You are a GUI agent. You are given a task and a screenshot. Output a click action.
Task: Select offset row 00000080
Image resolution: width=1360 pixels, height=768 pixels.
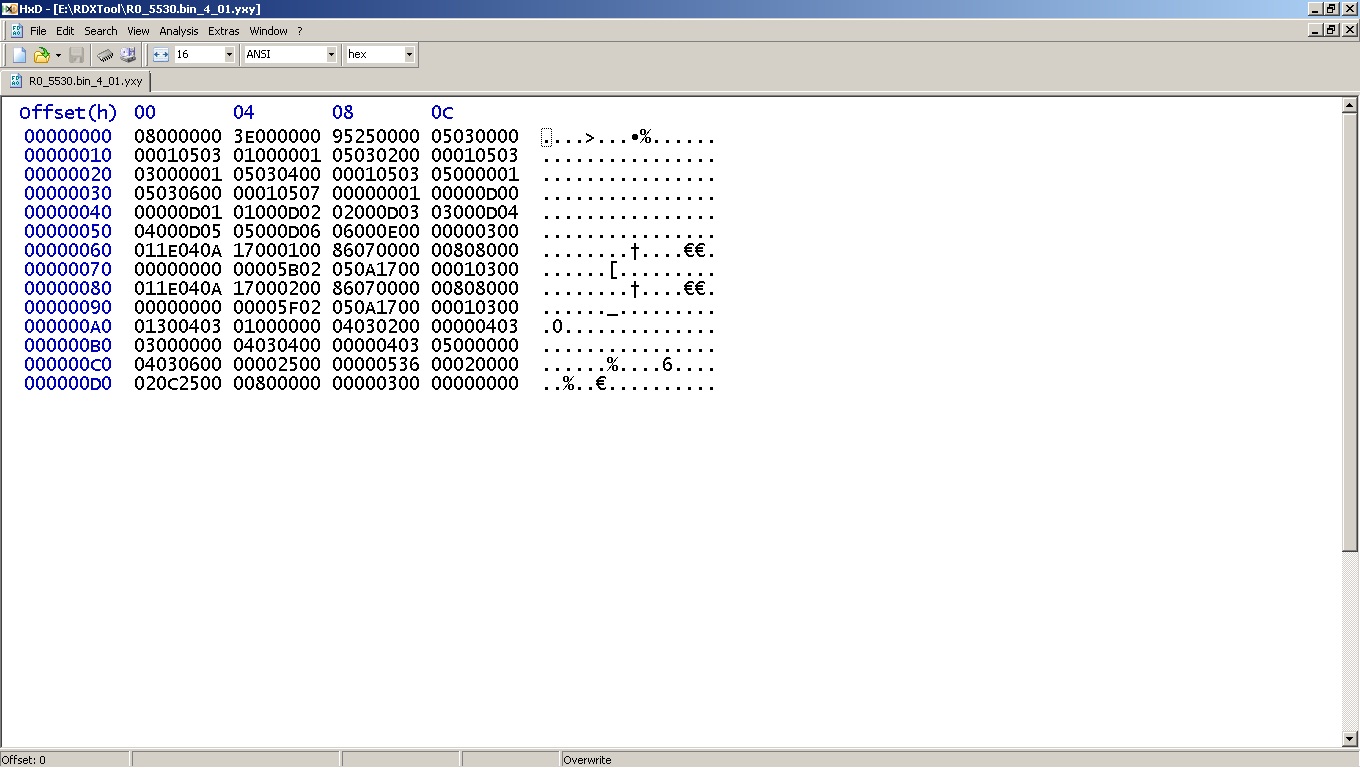coord(68,288)
